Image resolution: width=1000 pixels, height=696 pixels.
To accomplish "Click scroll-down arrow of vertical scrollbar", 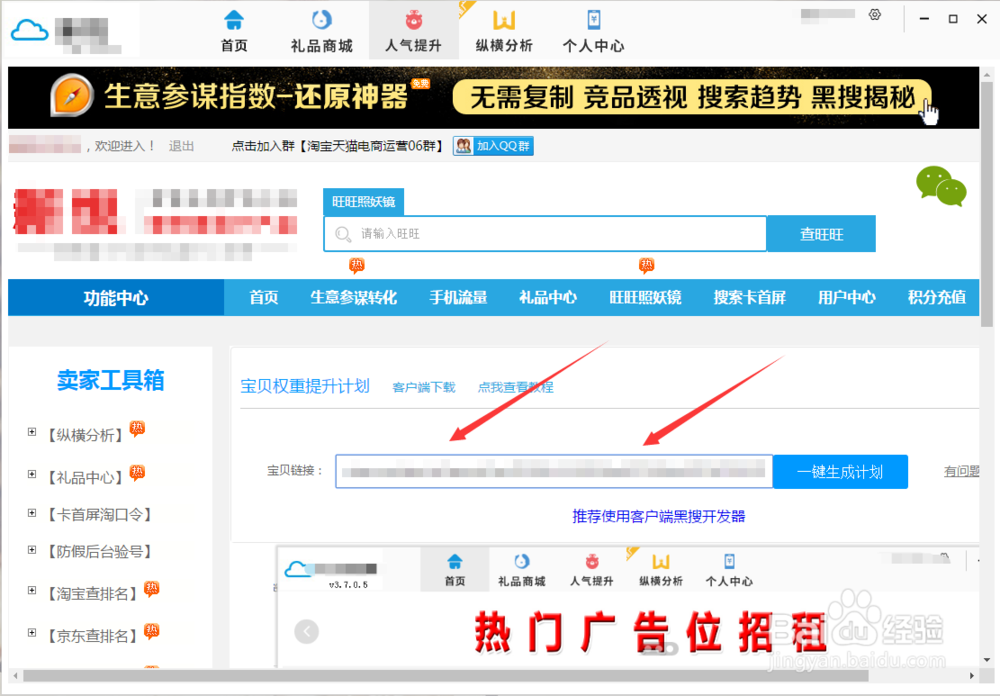I will 987,660.
